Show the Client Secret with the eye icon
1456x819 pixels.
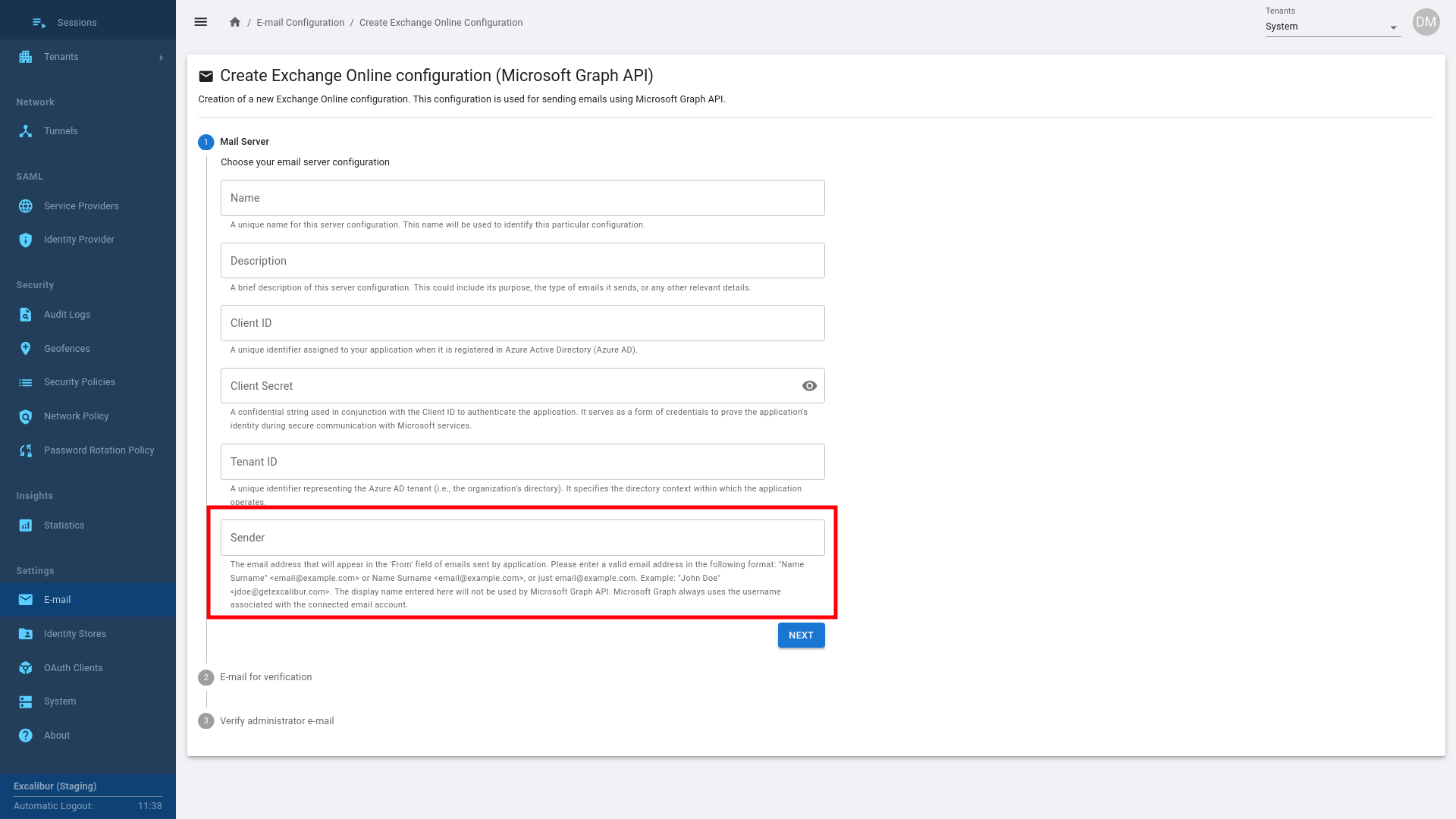pos(809,386)
